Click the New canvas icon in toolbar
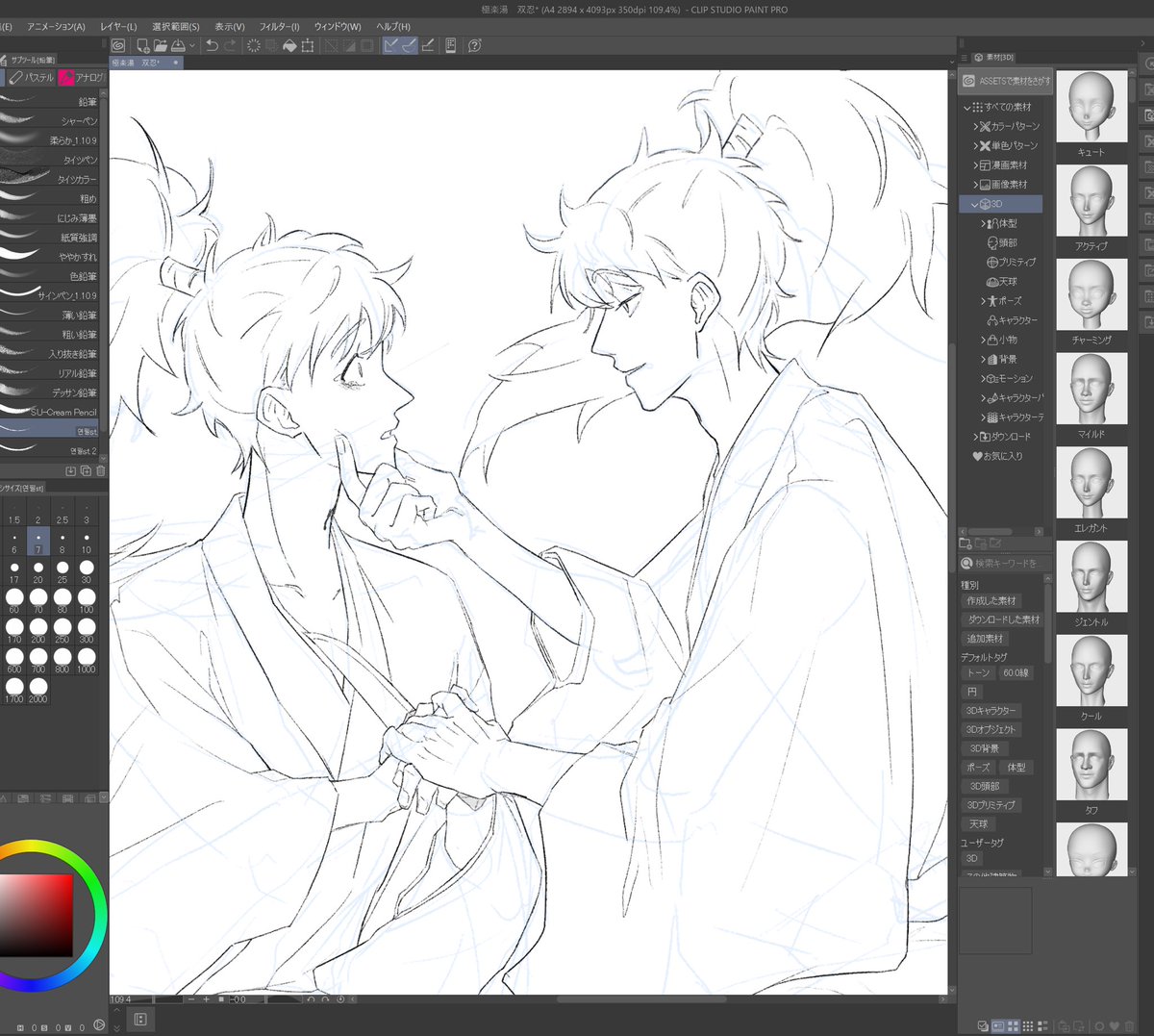The height and width of the screenshot is (1036, 1154). click(142, 45)
